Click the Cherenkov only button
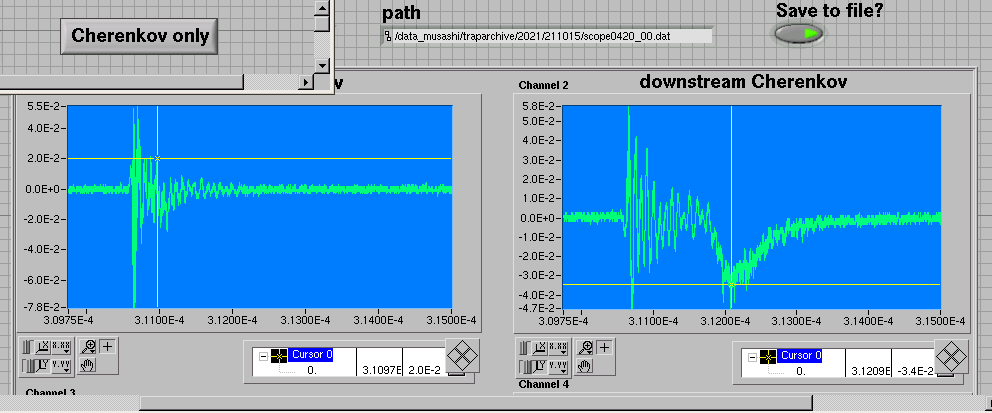992x413 pixels. (139, 36)
